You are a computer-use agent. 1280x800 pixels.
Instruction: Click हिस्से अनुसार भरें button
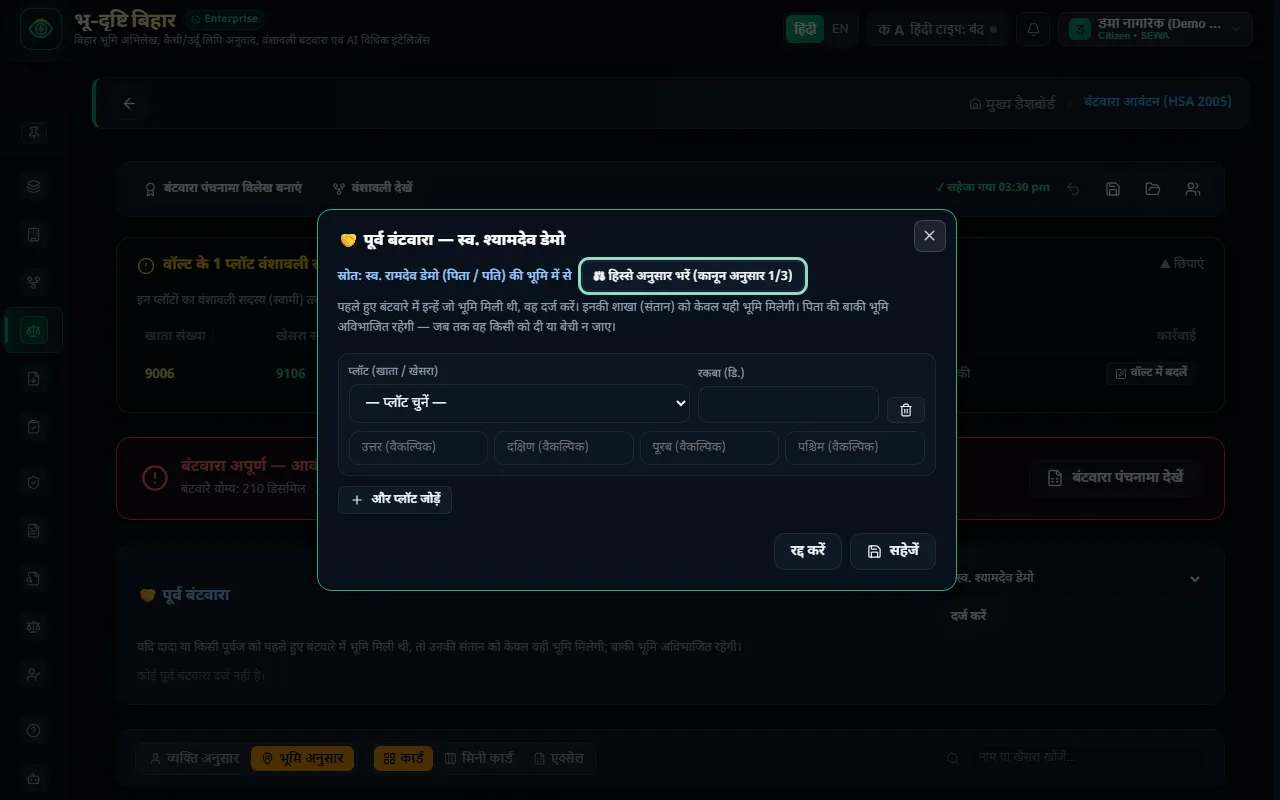click(693, 275)
